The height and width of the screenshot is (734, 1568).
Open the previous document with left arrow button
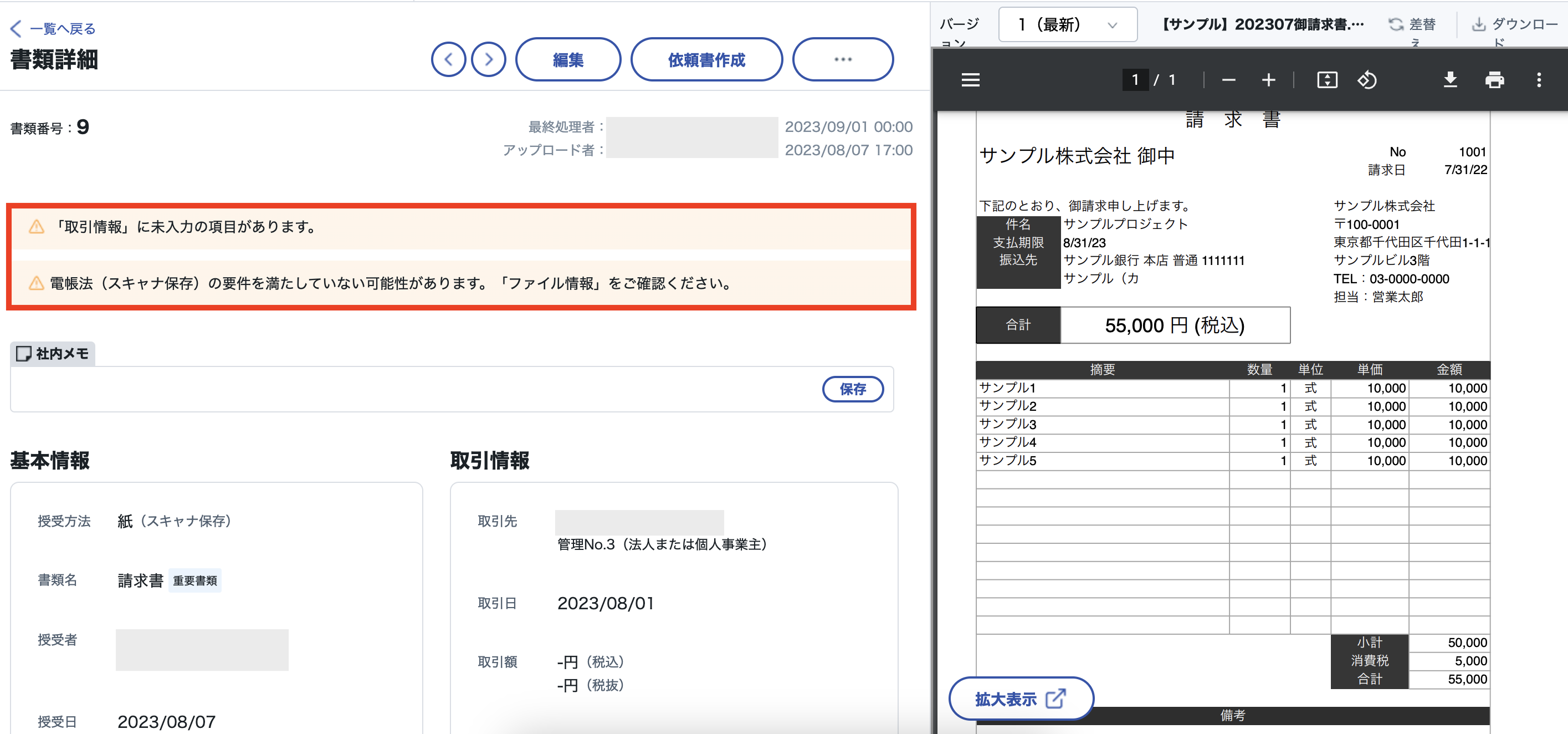coord(449,60)
